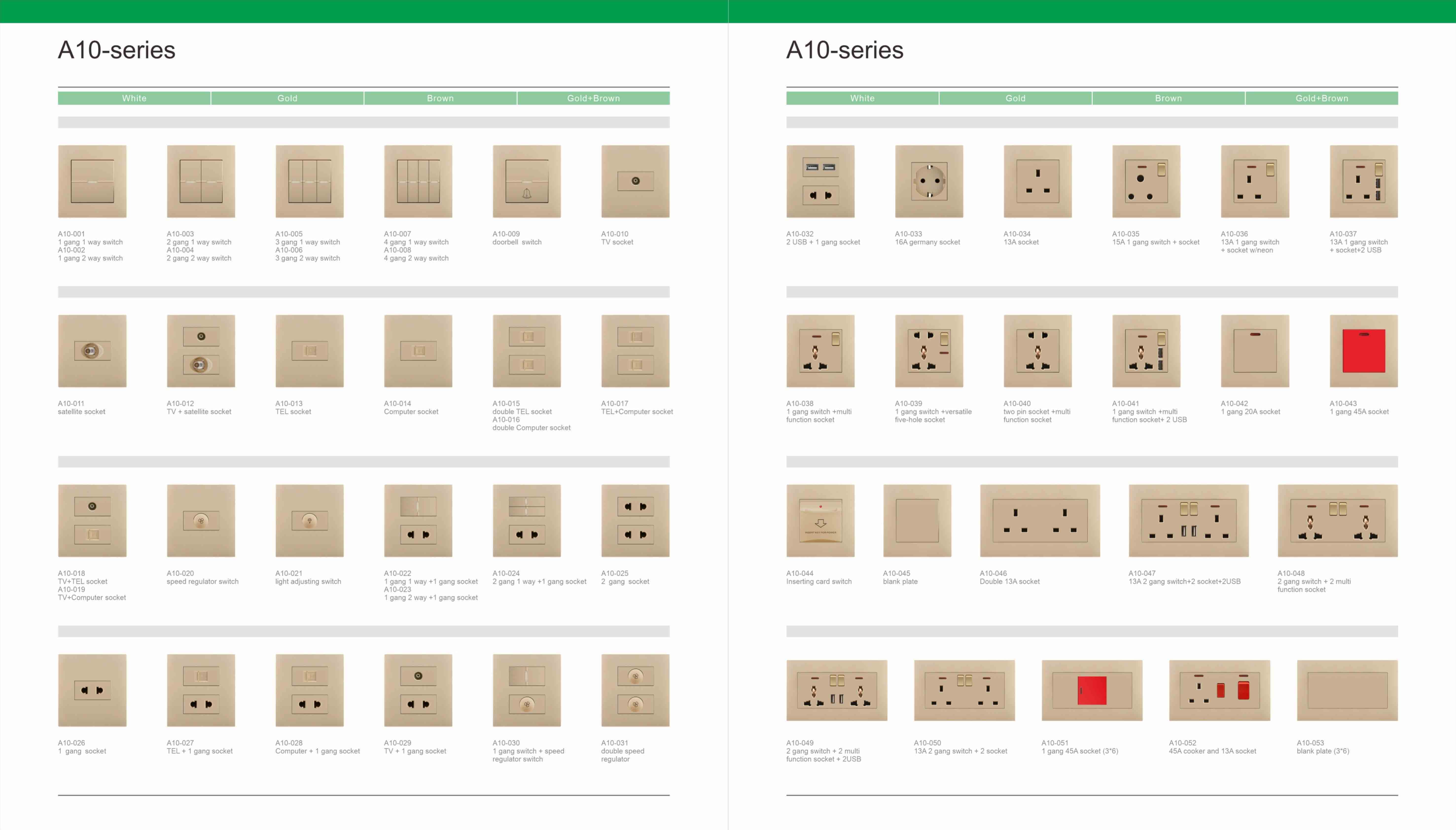Viewport: 1456px width, 830px height.
Task: Click the "A10-016" product code
Action: 506,420
